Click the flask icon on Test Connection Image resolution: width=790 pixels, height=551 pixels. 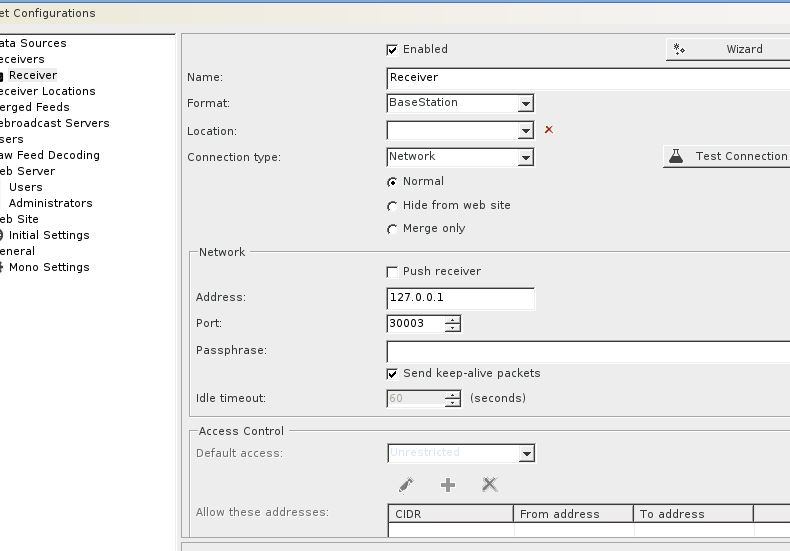point(676,156)
